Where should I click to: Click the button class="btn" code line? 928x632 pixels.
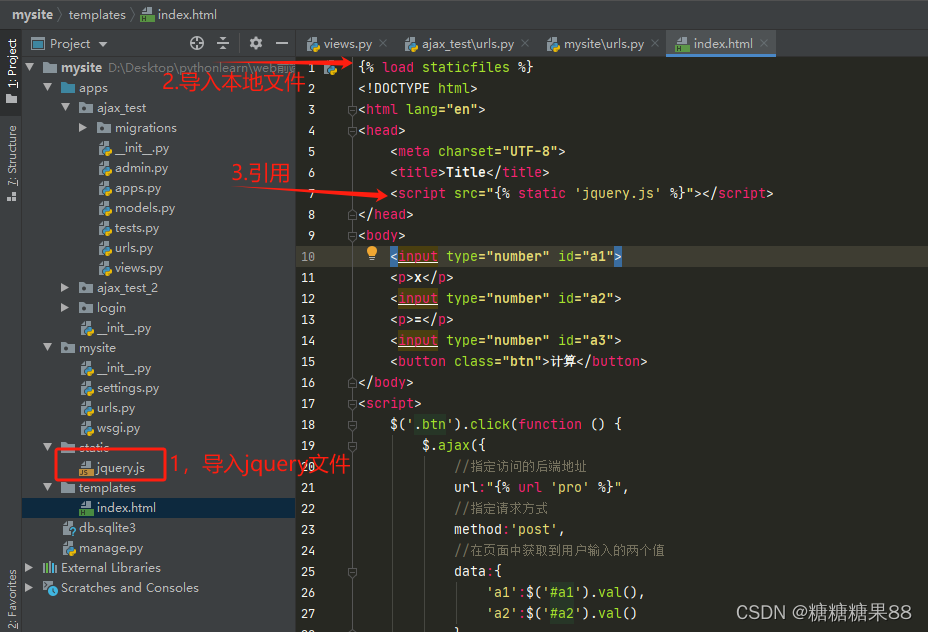click(x=518, y=362)
